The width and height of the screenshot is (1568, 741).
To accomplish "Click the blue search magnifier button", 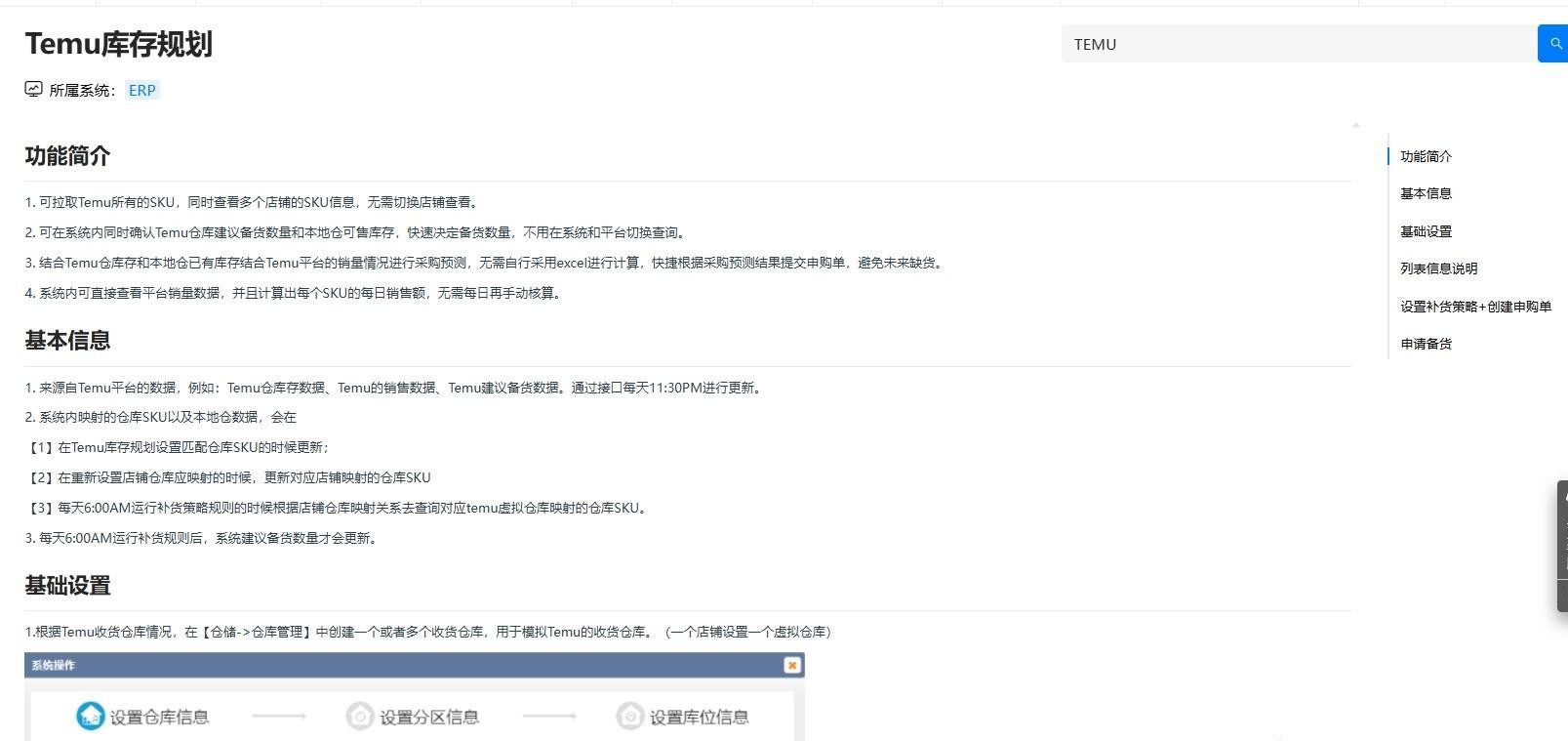I will coord(1552,44).
